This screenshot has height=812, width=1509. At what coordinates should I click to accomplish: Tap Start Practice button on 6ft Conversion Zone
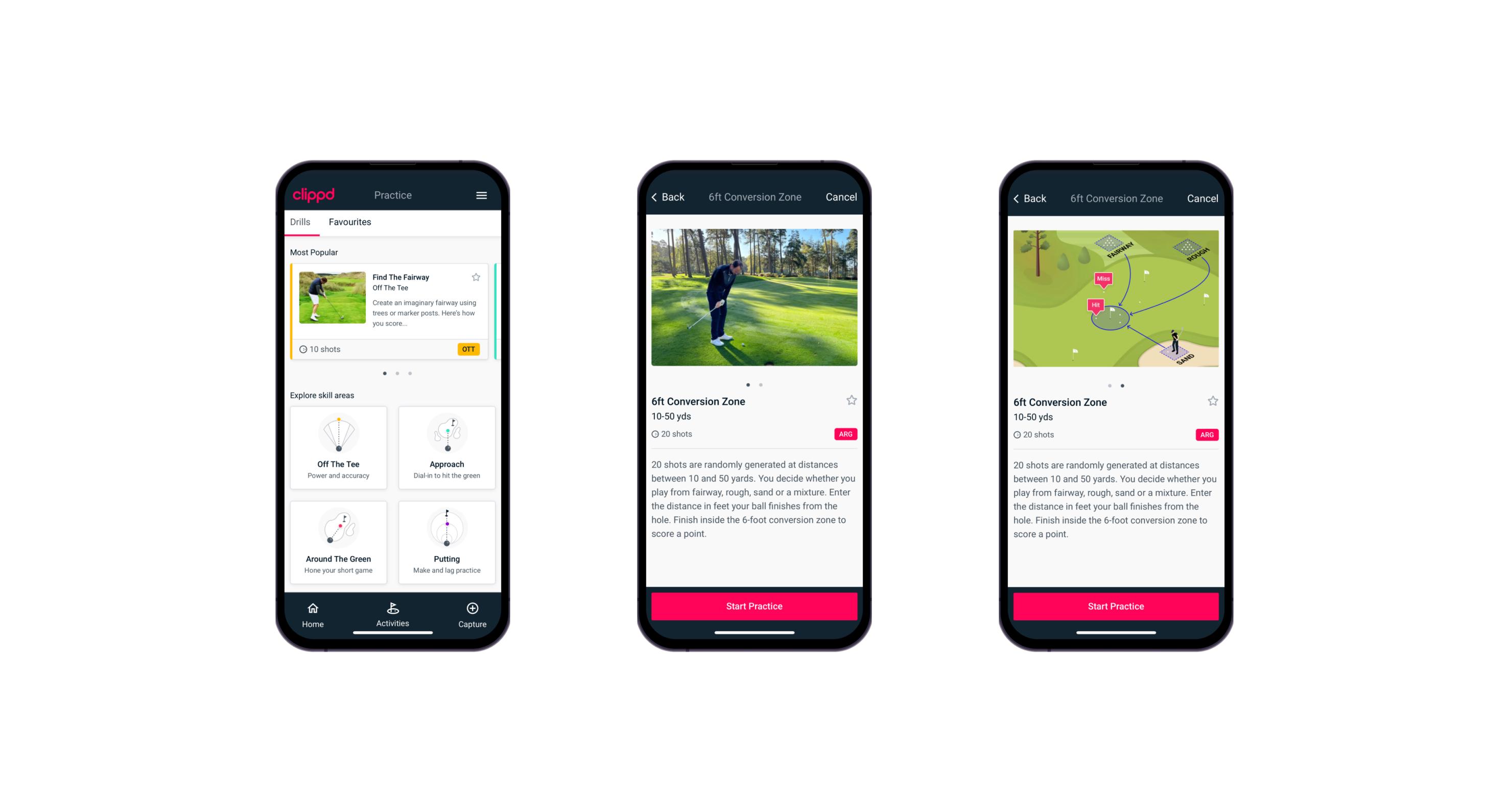coord(754,605)
